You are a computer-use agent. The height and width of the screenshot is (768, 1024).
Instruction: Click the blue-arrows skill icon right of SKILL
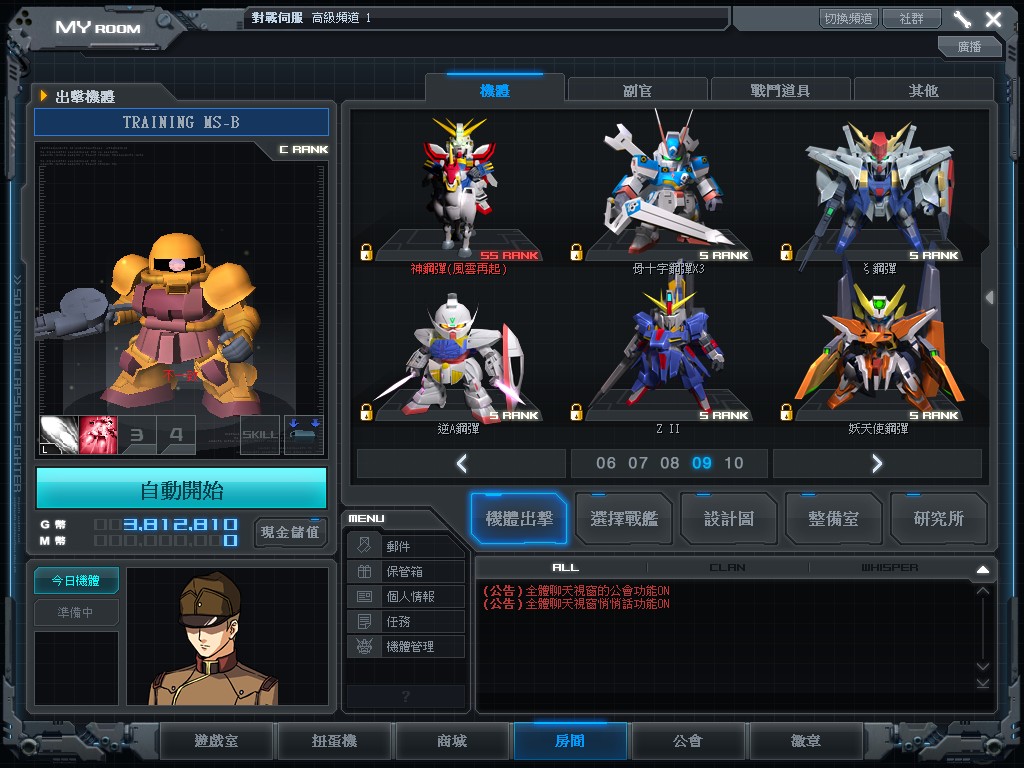click(x=304, y=435)
